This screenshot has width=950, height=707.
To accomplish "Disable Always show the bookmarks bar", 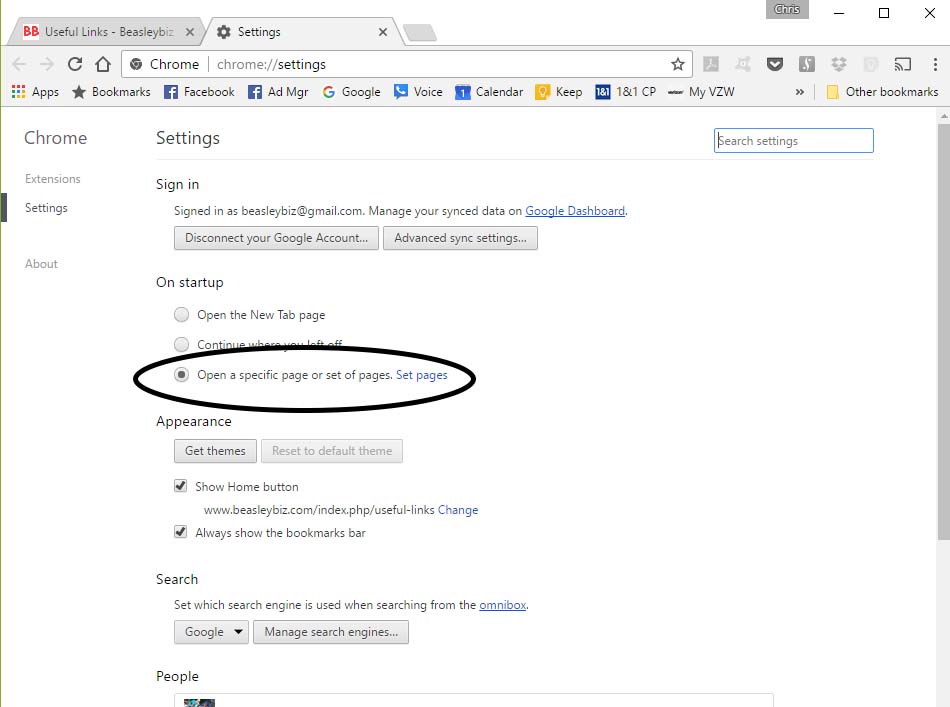I will [181, 532].
